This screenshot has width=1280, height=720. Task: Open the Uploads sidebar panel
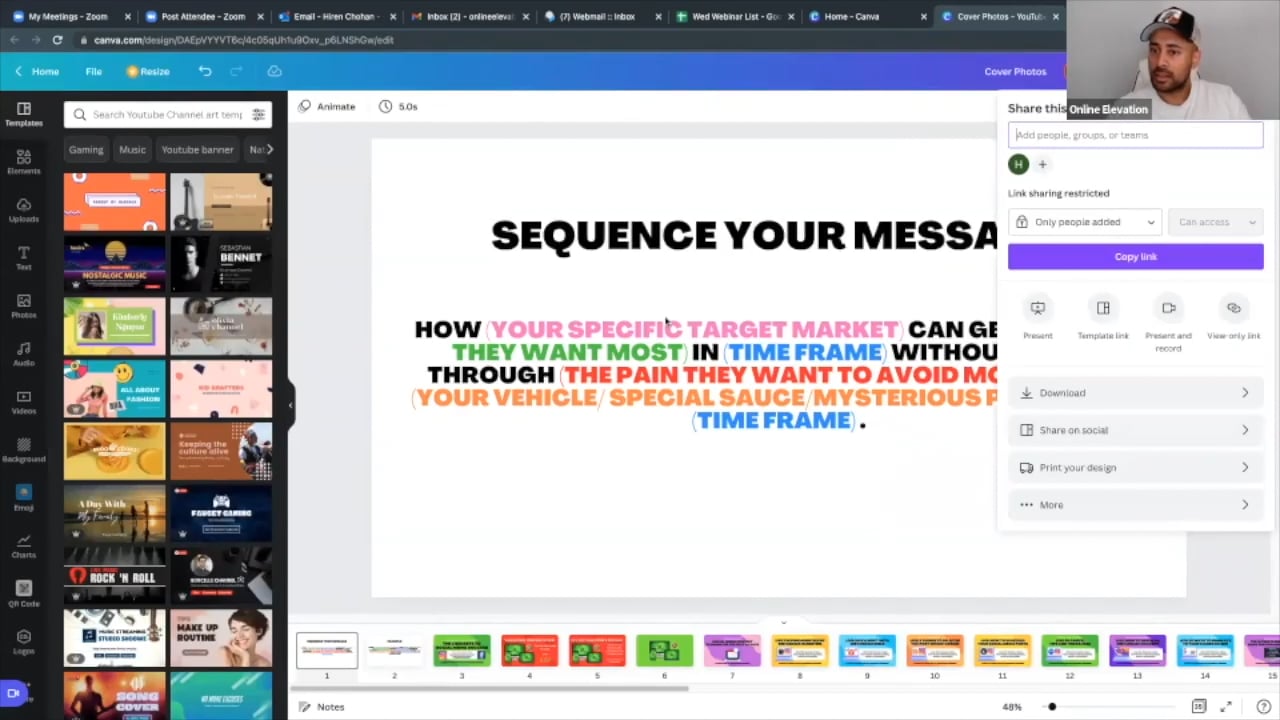point(24,210)
